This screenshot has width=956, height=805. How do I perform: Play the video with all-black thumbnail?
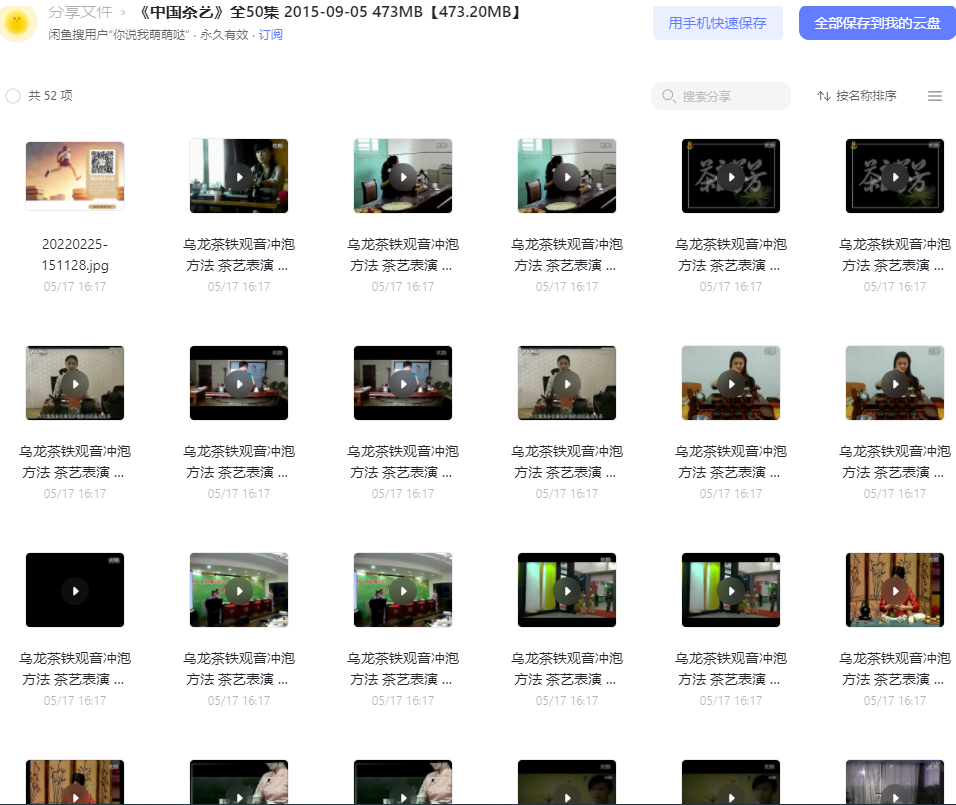coord(75,590)
